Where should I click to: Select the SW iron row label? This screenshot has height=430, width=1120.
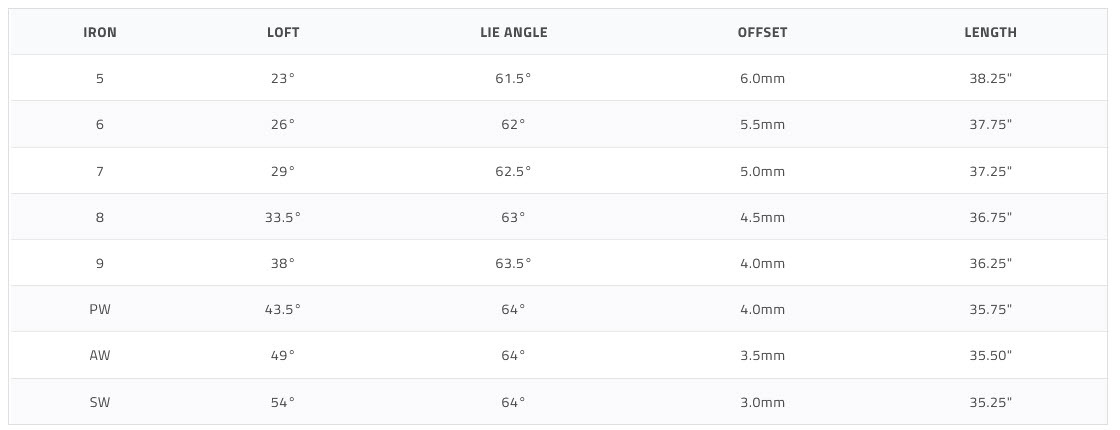(x=100, y=403)
